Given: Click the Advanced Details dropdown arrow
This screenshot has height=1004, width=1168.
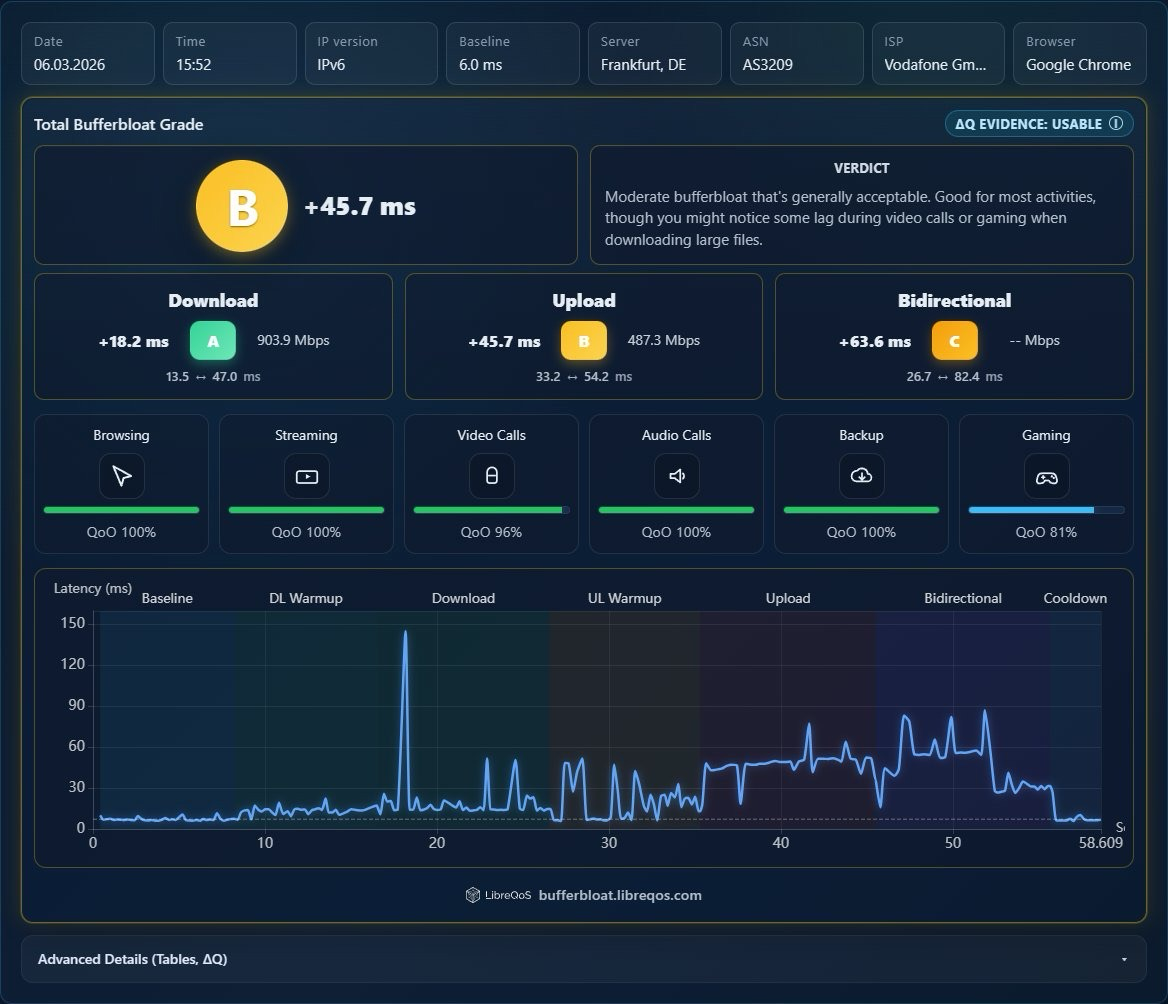Looking at the screenshot, I should coord(1124,959).
